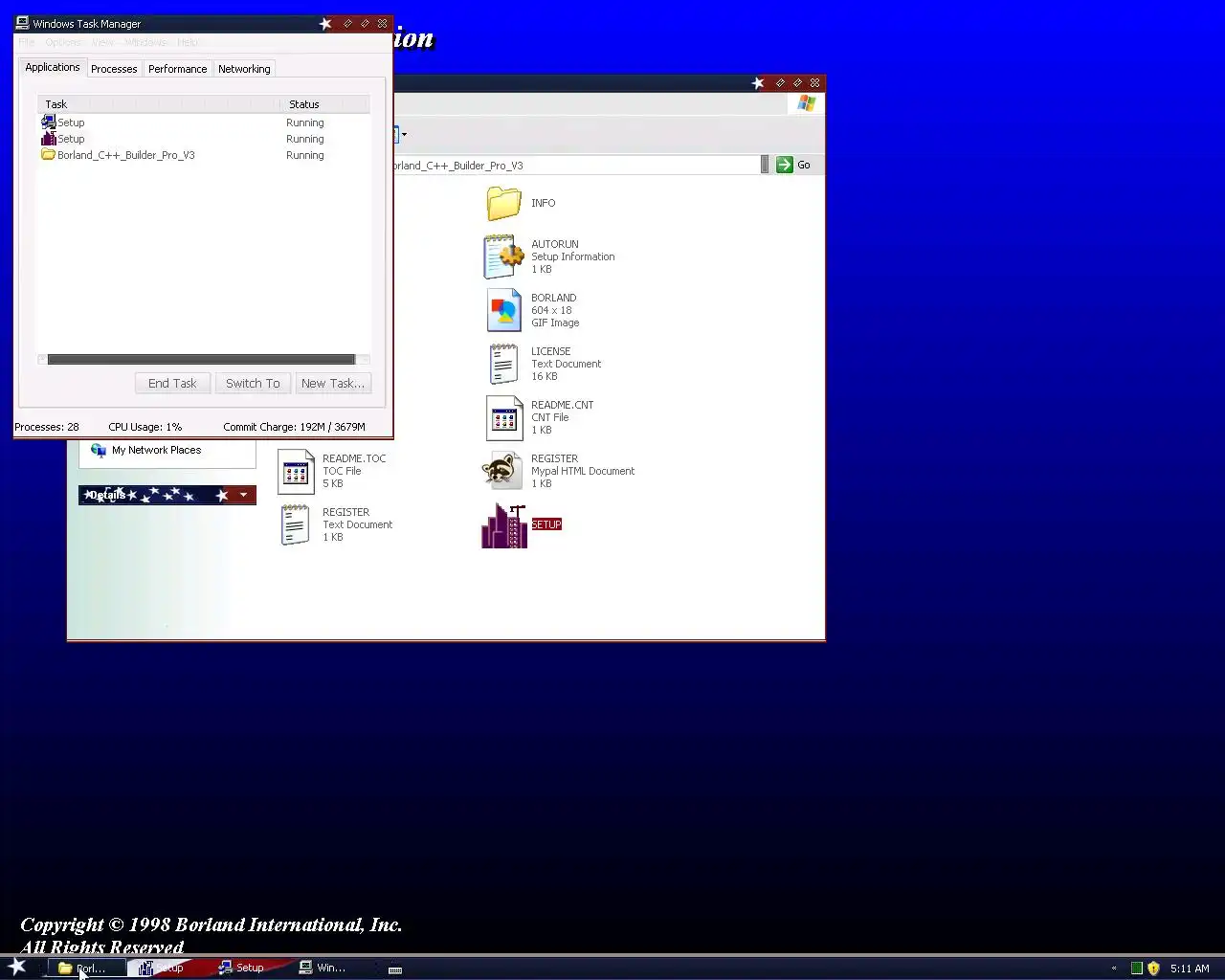Select the SETUP application building icon

[x=504, y=525]
